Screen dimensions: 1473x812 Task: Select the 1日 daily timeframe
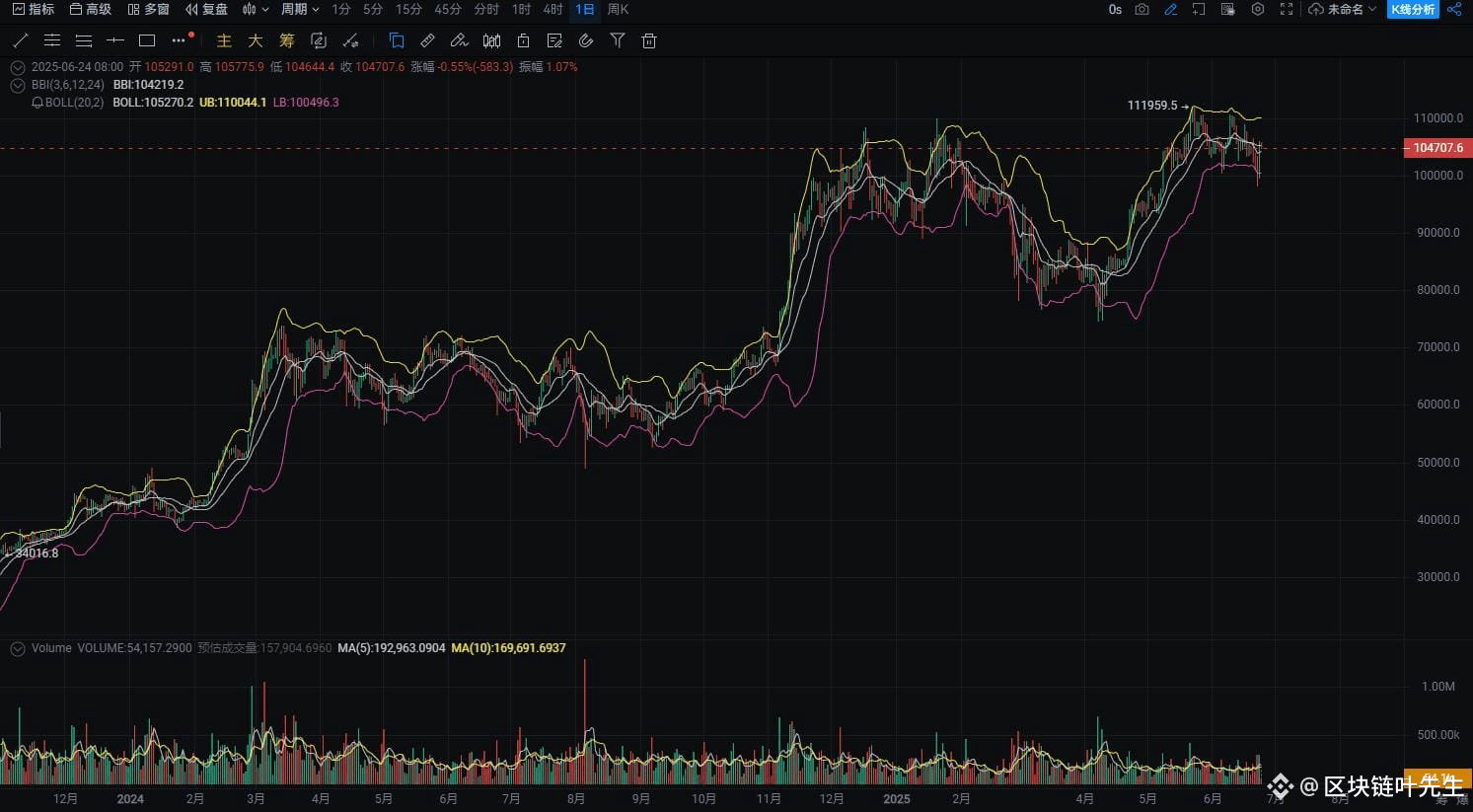pos(585,9)
